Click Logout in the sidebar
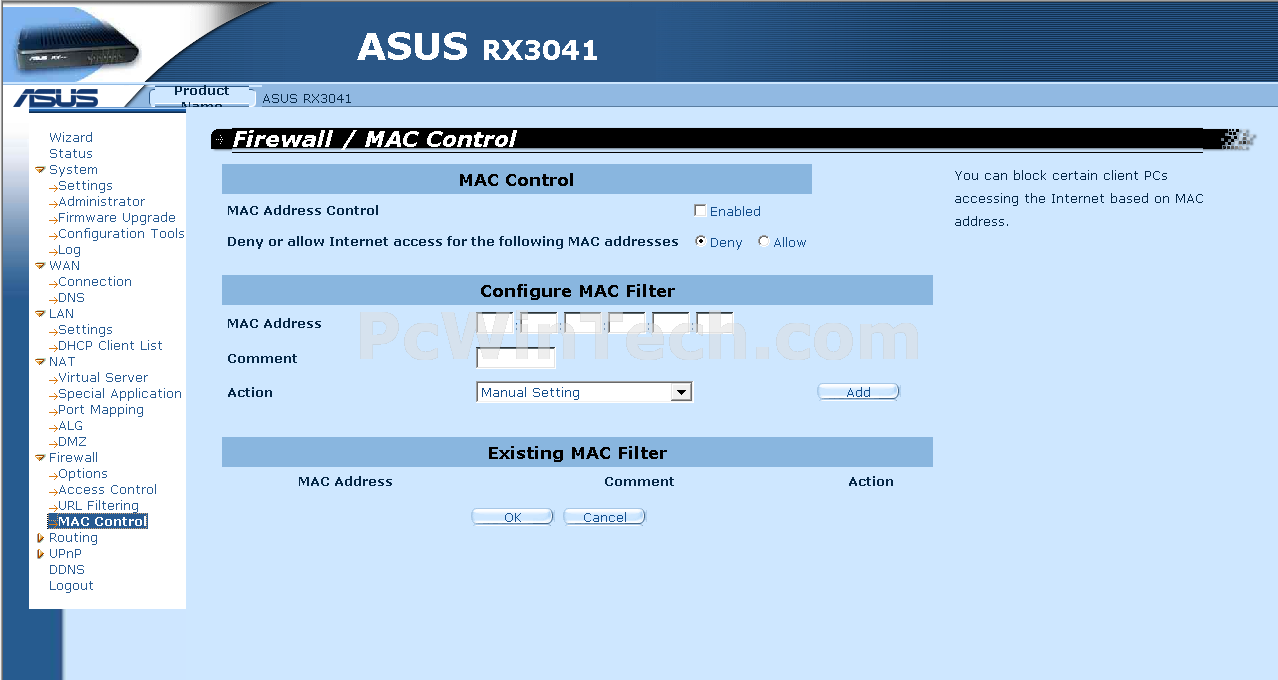1278x680 pixels. (71, 586)
